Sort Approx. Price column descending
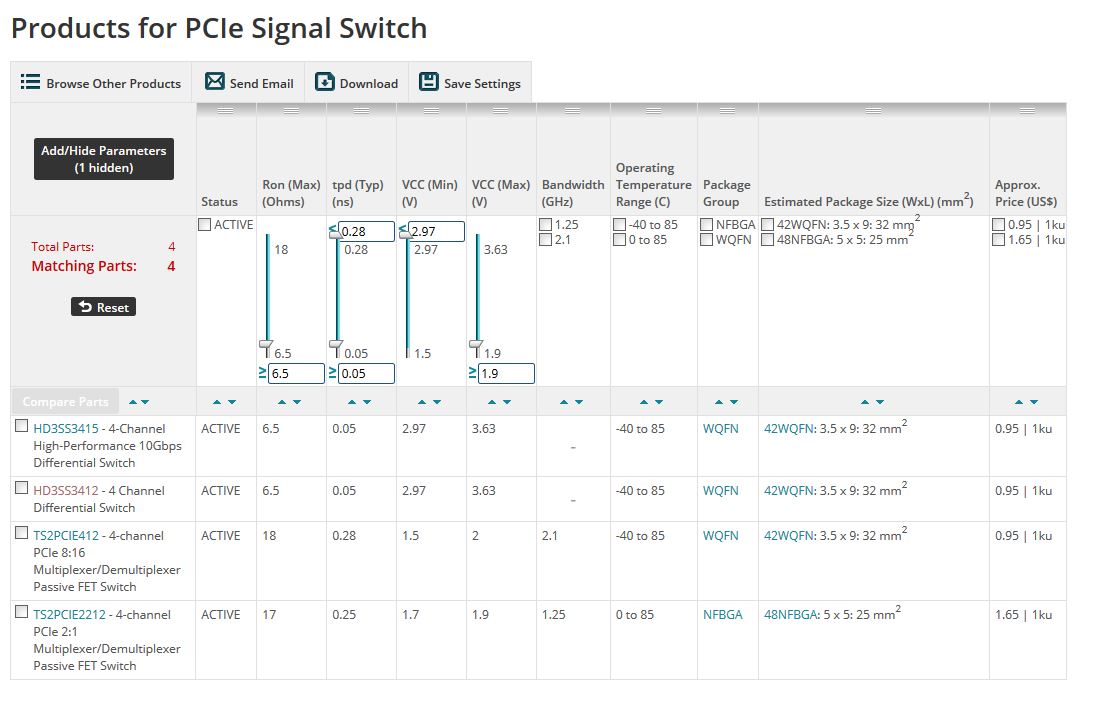1103x701 pixels. click(1034, 402)
